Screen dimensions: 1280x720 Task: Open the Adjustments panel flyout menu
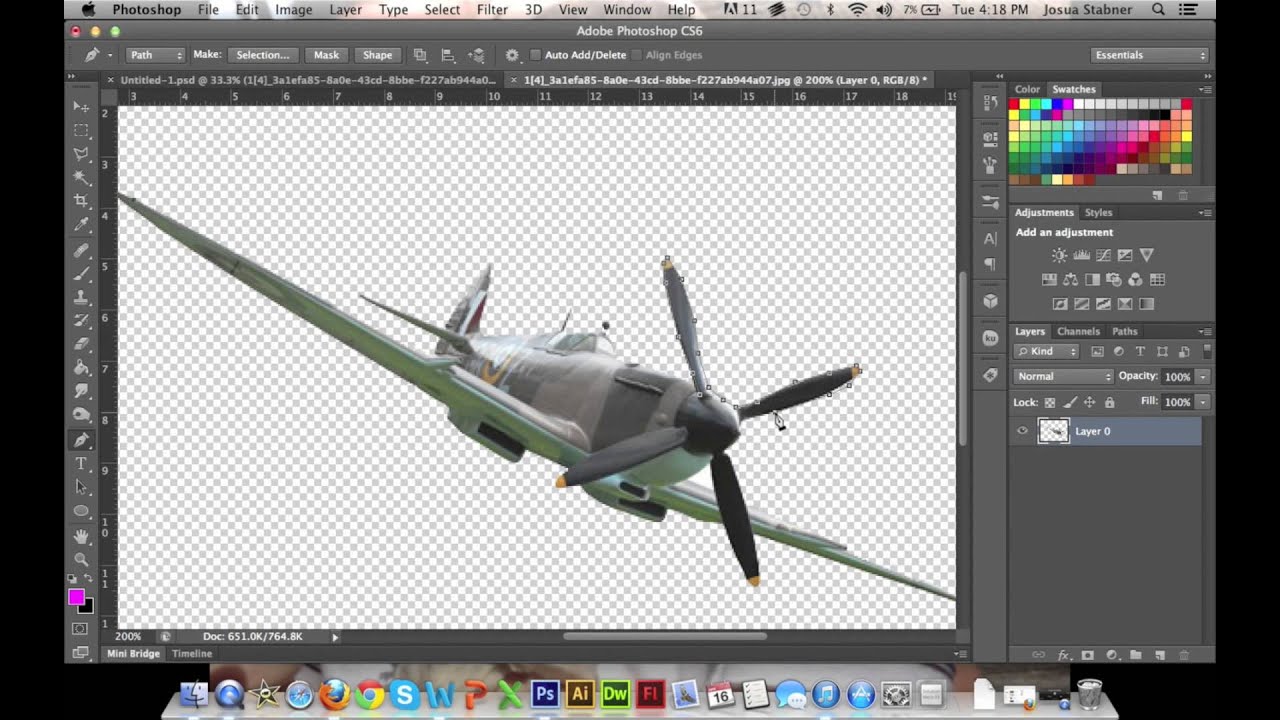click(1206, 212)
